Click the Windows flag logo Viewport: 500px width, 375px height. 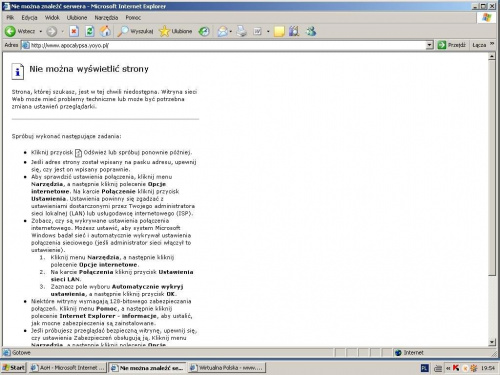pos(486,17)
